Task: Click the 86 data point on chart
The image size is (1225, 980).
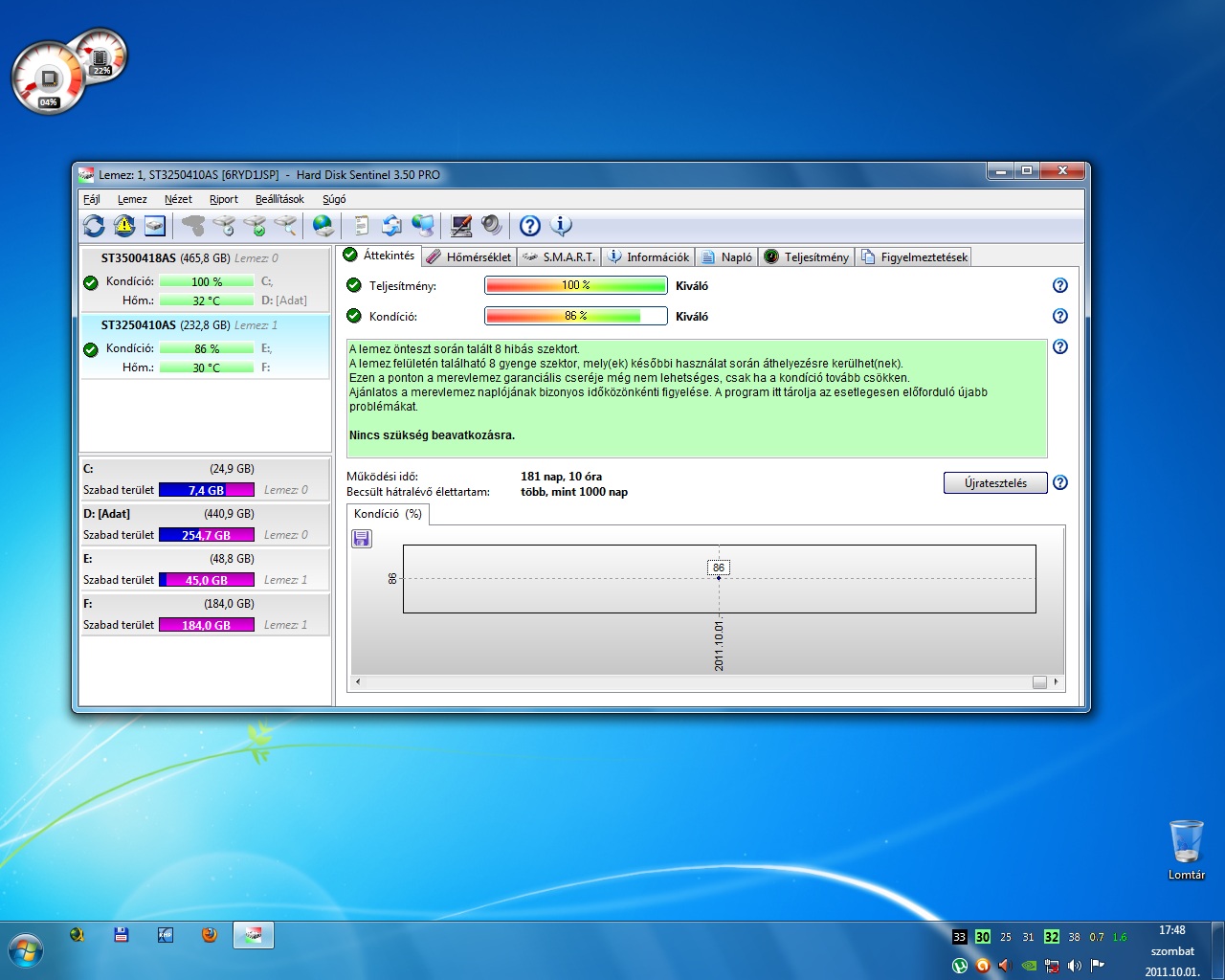Action: coord(719,577)
